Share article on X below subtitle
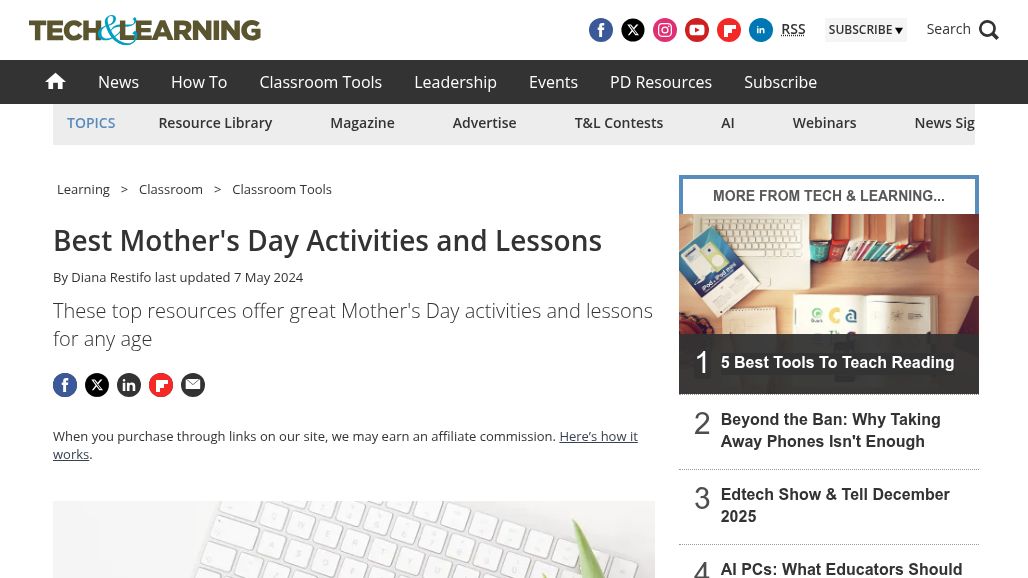Image resolution: width=1028 pixels, height=578 pixels. 97,385
